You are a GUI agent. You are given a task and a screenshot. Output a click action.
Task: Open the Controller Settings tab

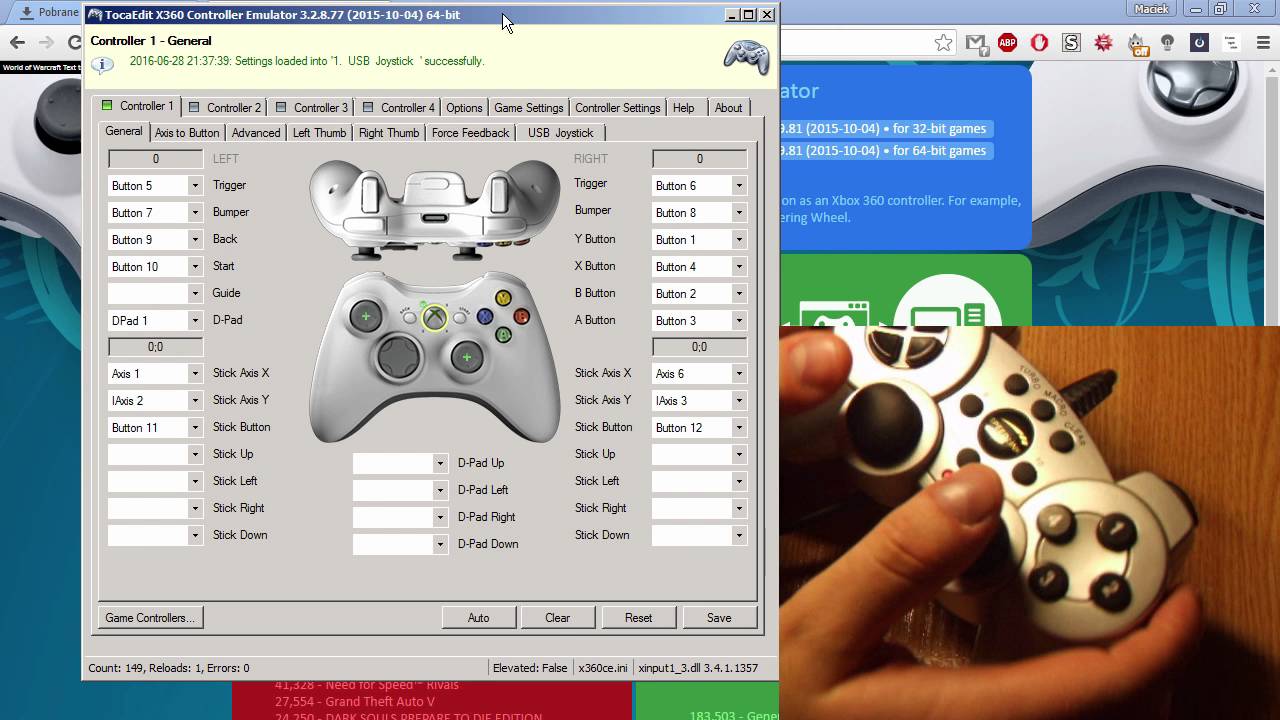click(618, 107)
